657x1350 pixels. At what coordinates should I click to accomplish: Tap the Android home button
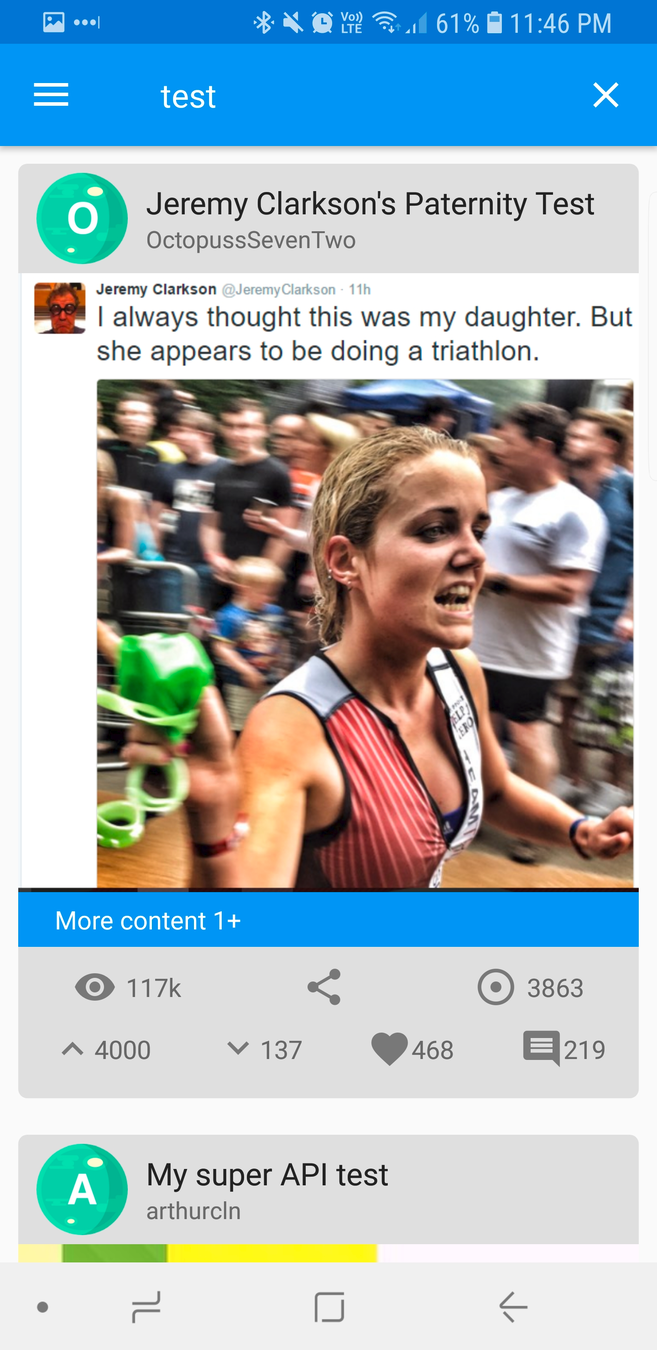click(x=329, y=1307)
